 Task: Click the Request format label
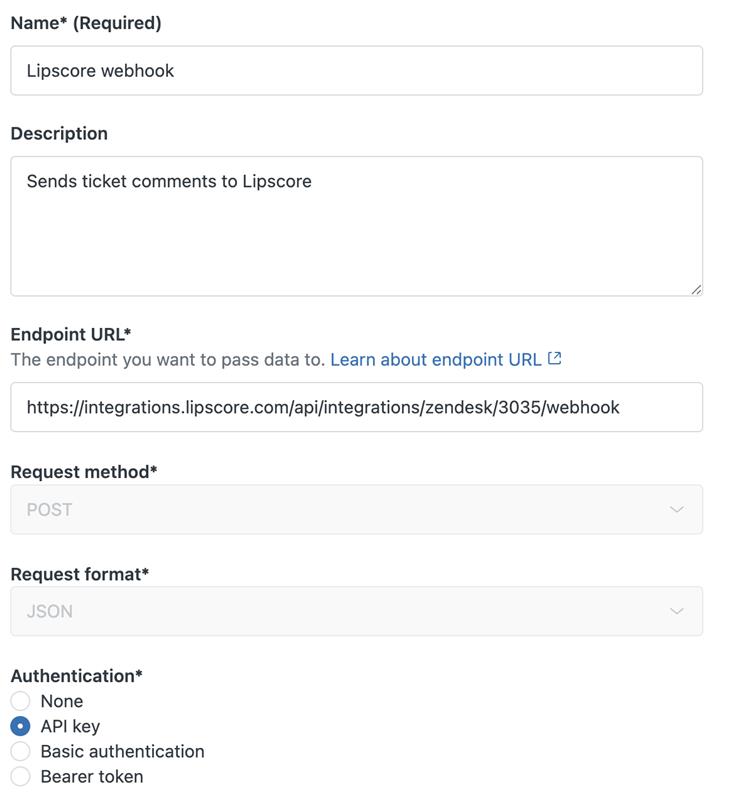coord(80,574)
